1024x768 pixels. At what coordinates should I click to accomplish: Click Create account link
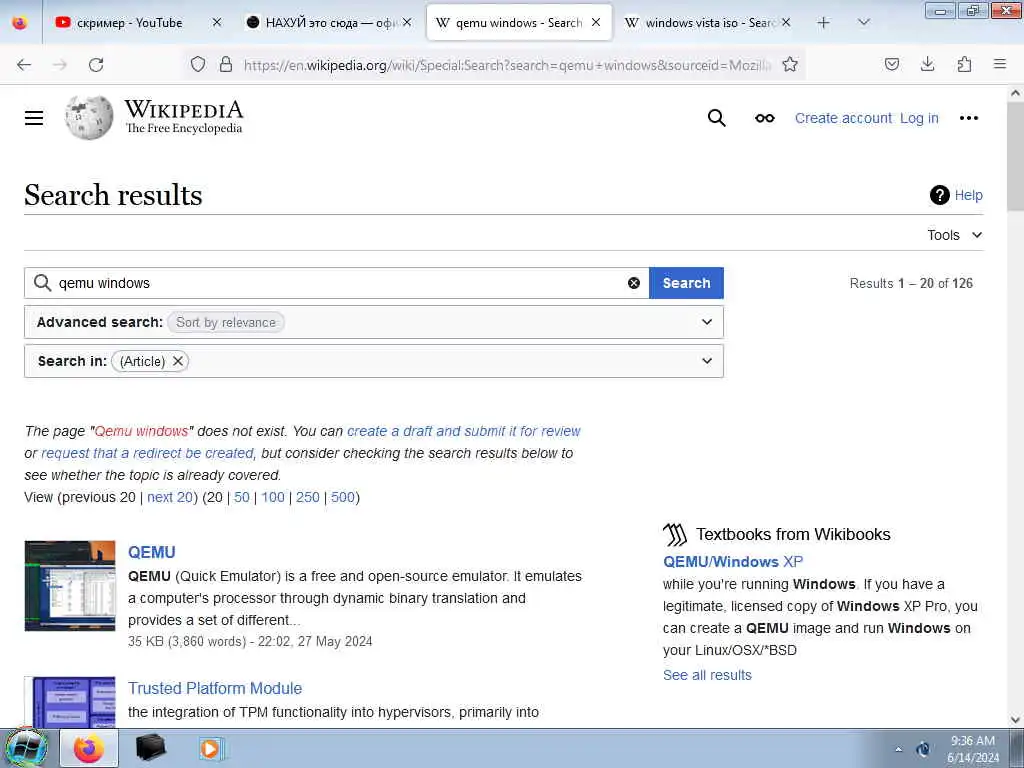[x=843, y=118]
